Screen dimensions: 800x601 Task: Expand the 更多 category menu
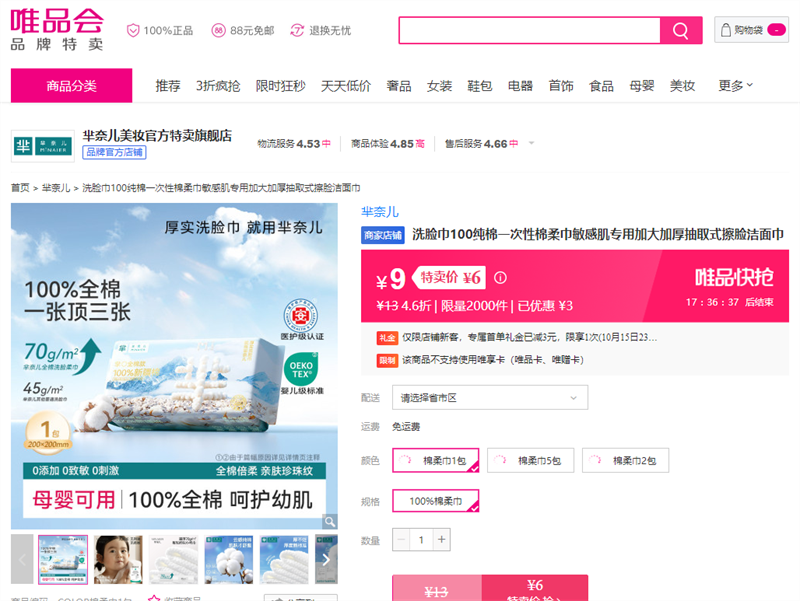(735, 86)
